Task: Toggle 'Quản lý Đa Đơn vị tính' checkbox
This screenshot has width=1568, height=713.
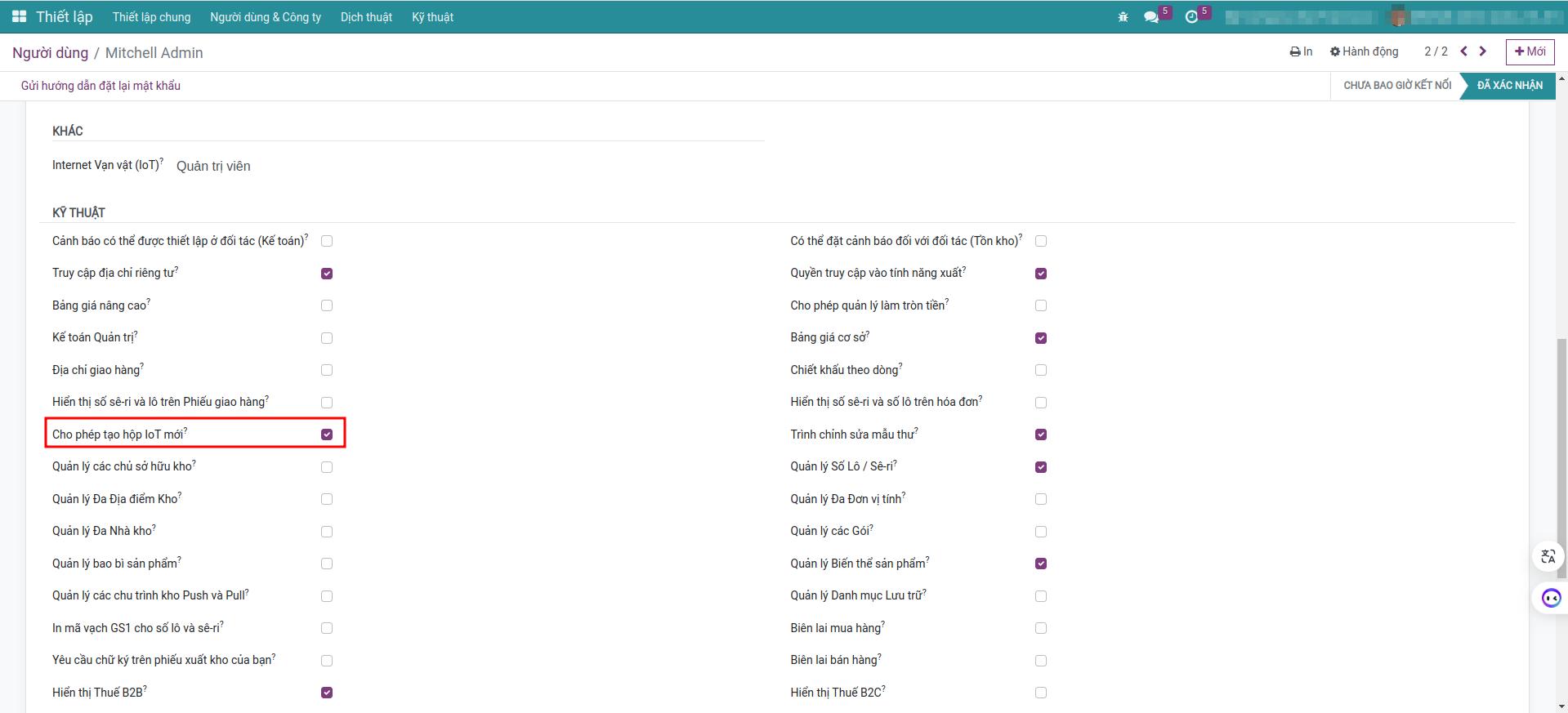Action: (x=1040, y=499)
